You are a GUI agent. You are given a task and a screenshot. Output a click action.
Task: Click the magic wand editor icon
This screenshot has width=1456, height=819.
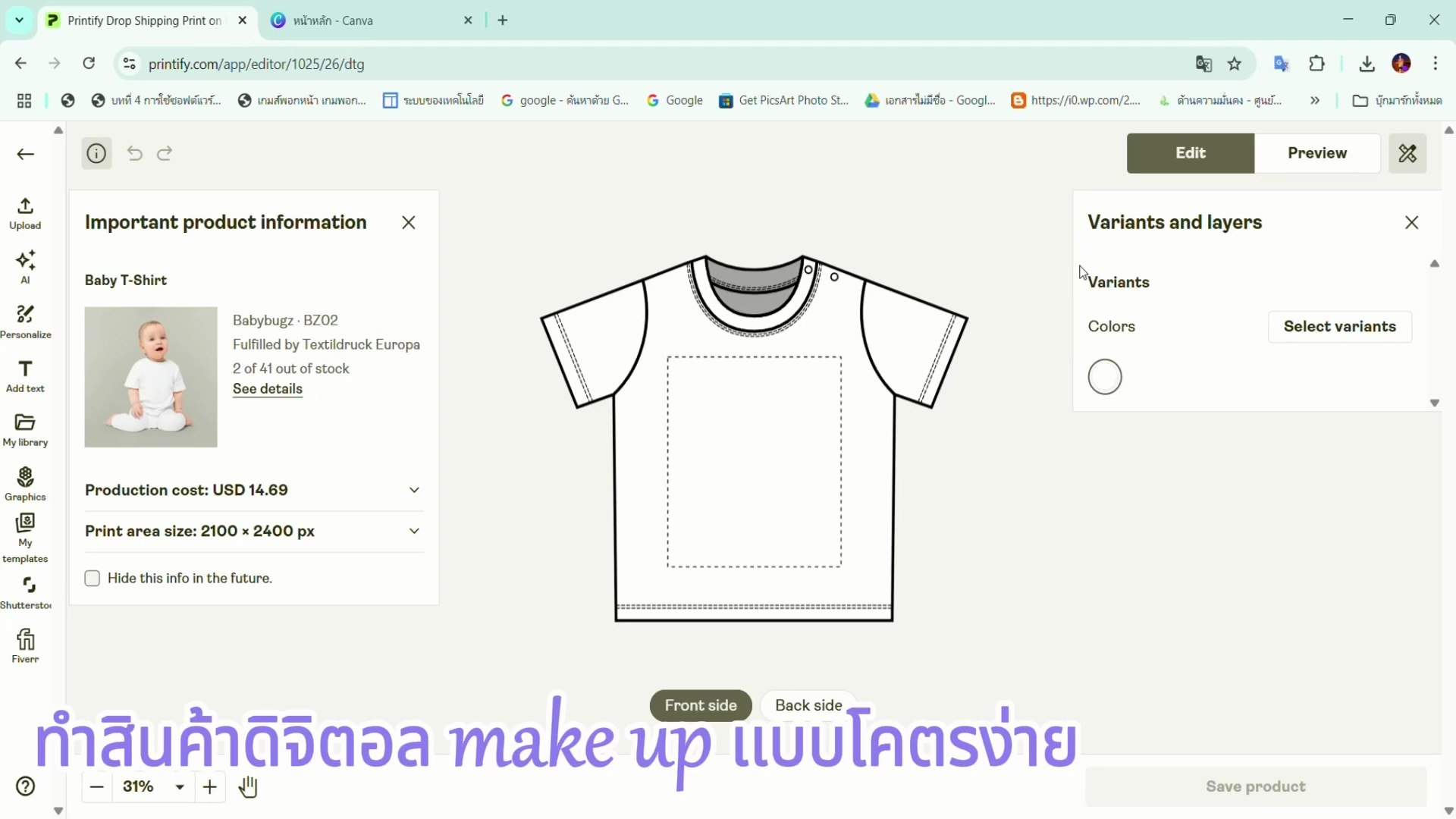(1407, 153)
